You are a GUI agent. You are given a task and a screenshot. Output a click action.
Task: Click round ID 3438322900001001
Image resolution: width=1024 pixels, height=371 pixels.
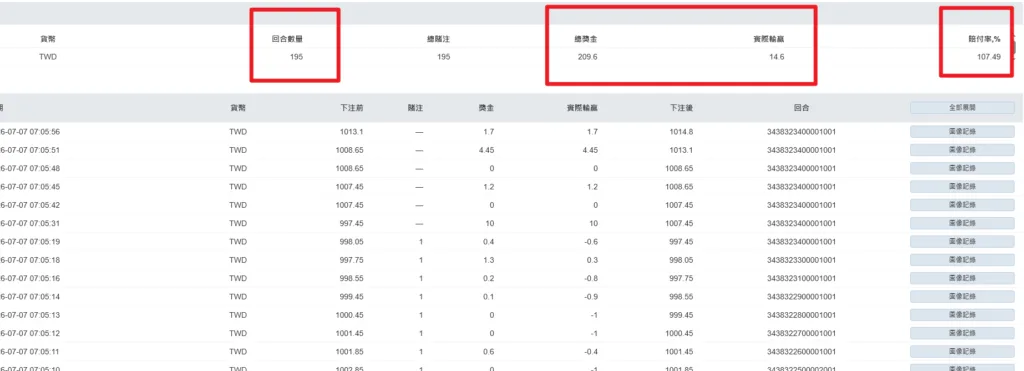coord(802,297)
